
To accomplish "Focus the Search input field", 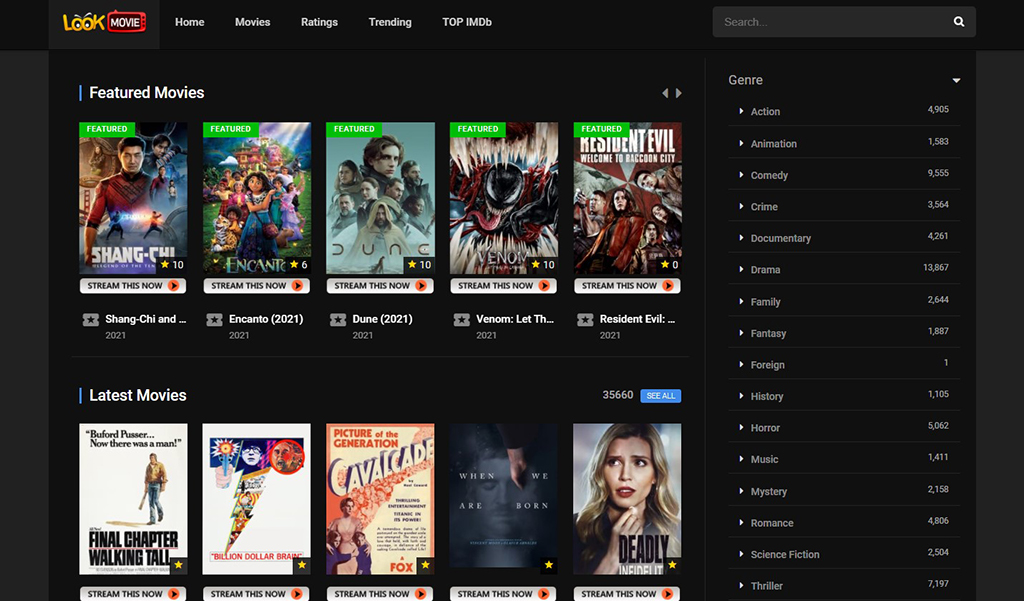I will [832, 22].
